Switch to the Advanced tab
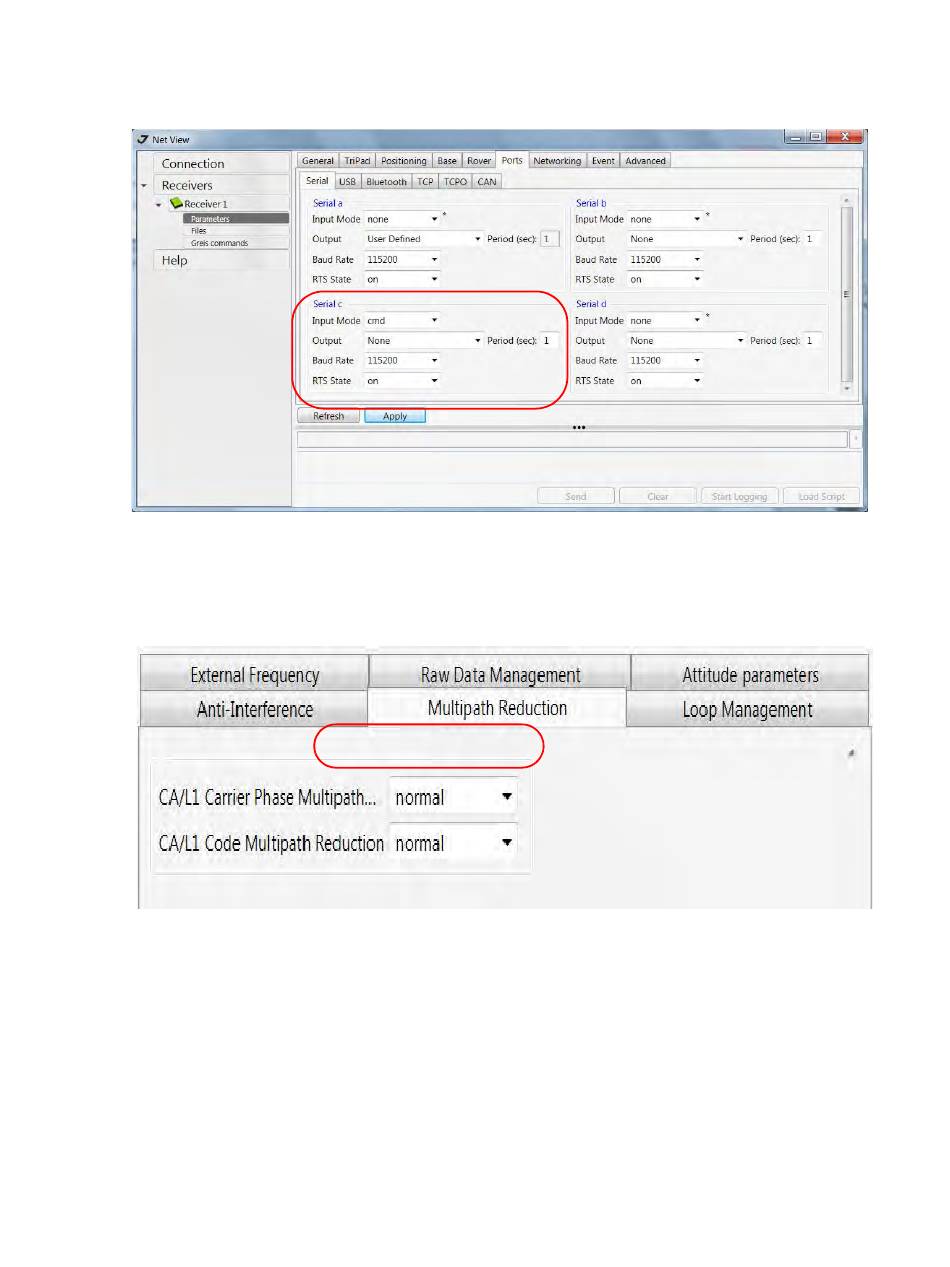The height and width of the screenshot is (1267, 950). 645,161
